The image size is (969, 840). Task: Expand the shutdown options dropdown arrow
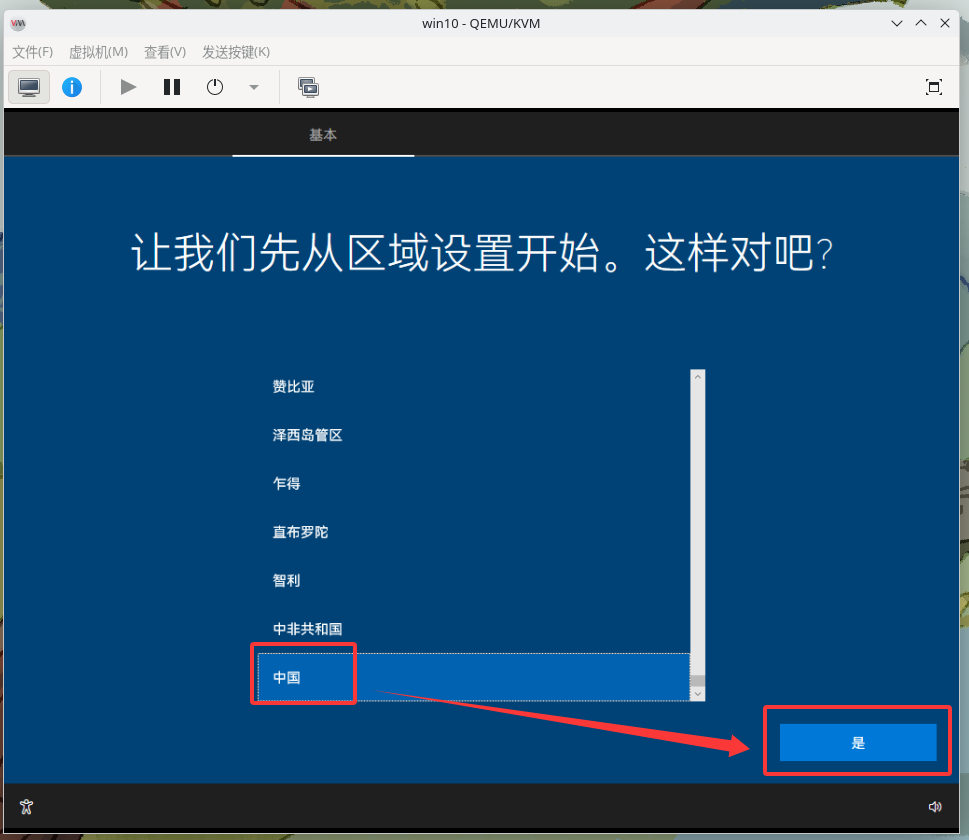[253, 87]
